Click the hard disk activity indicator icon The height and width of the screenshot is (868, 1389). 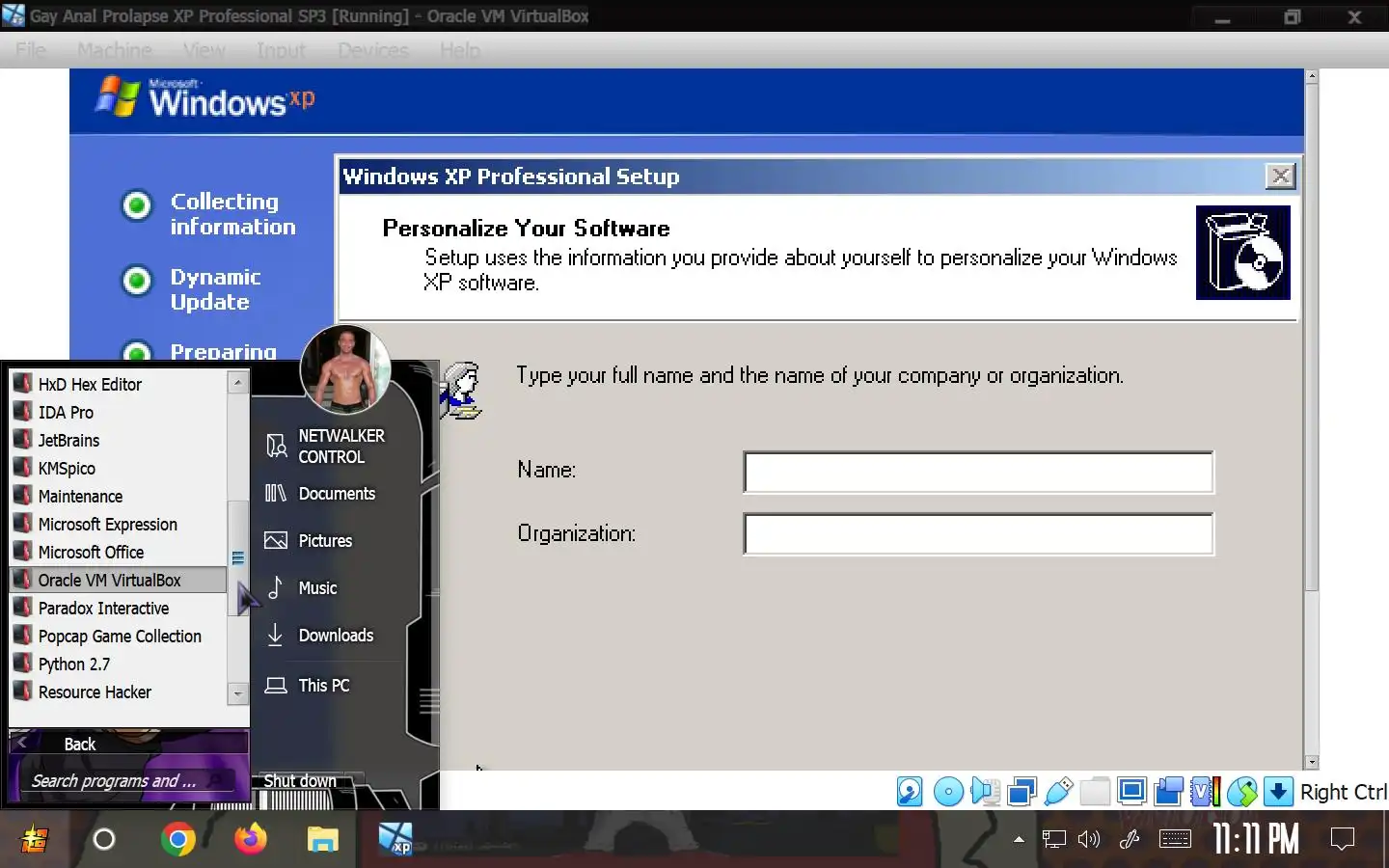(x=910, y=792)
